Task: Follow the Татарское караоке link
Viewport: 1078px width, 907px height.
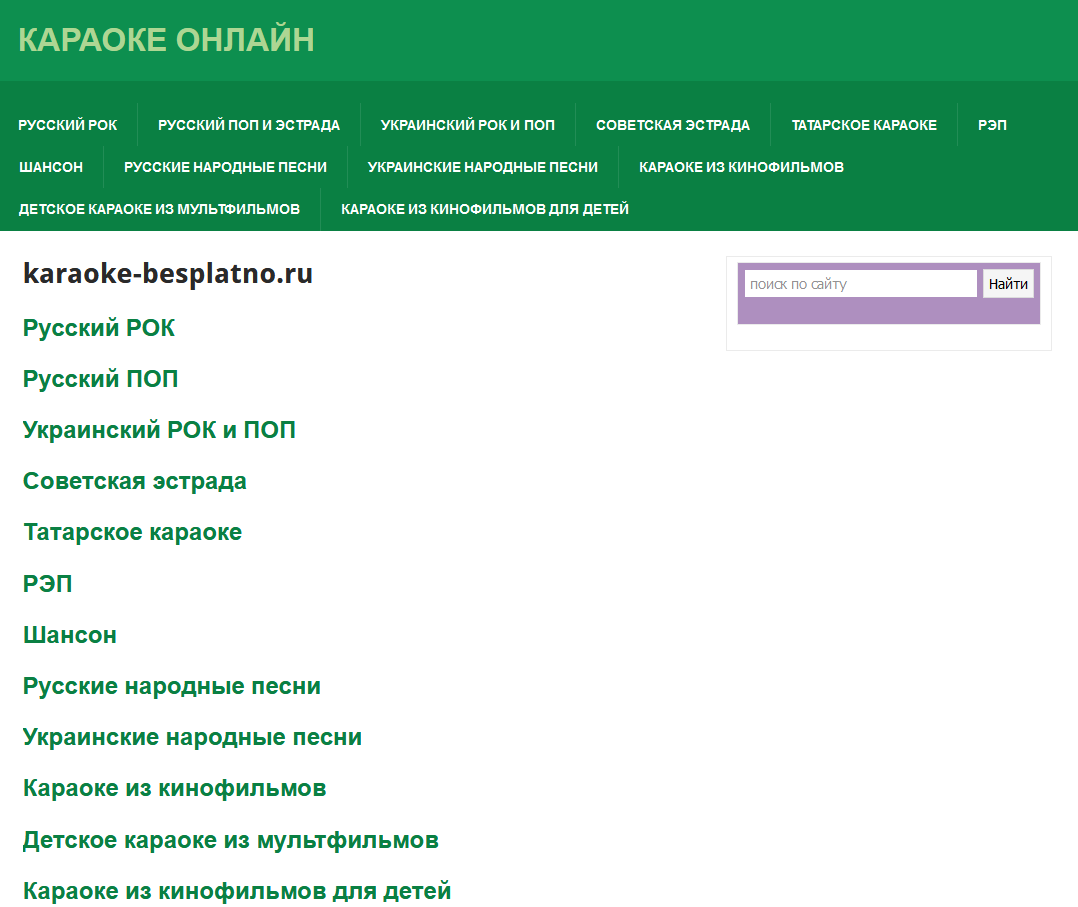Action: point(132,532)
